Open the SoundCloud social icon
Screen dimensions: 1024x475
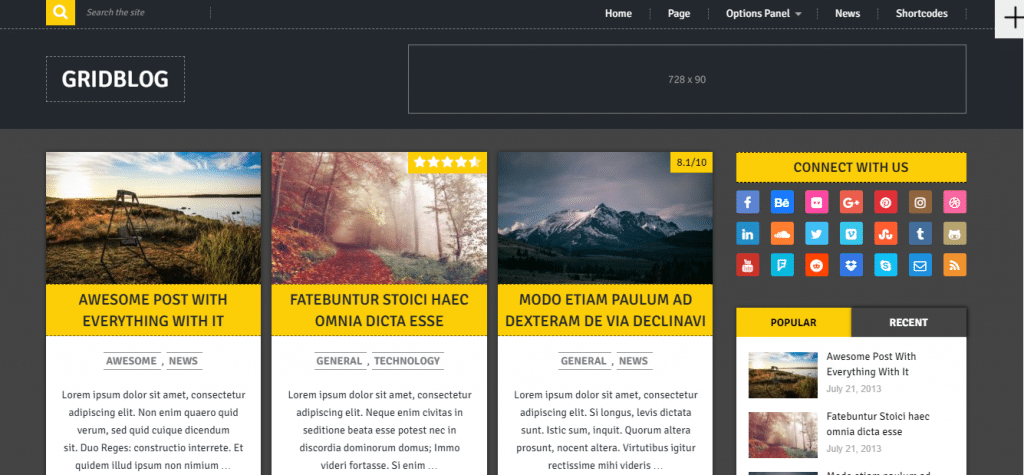point(782,233)
